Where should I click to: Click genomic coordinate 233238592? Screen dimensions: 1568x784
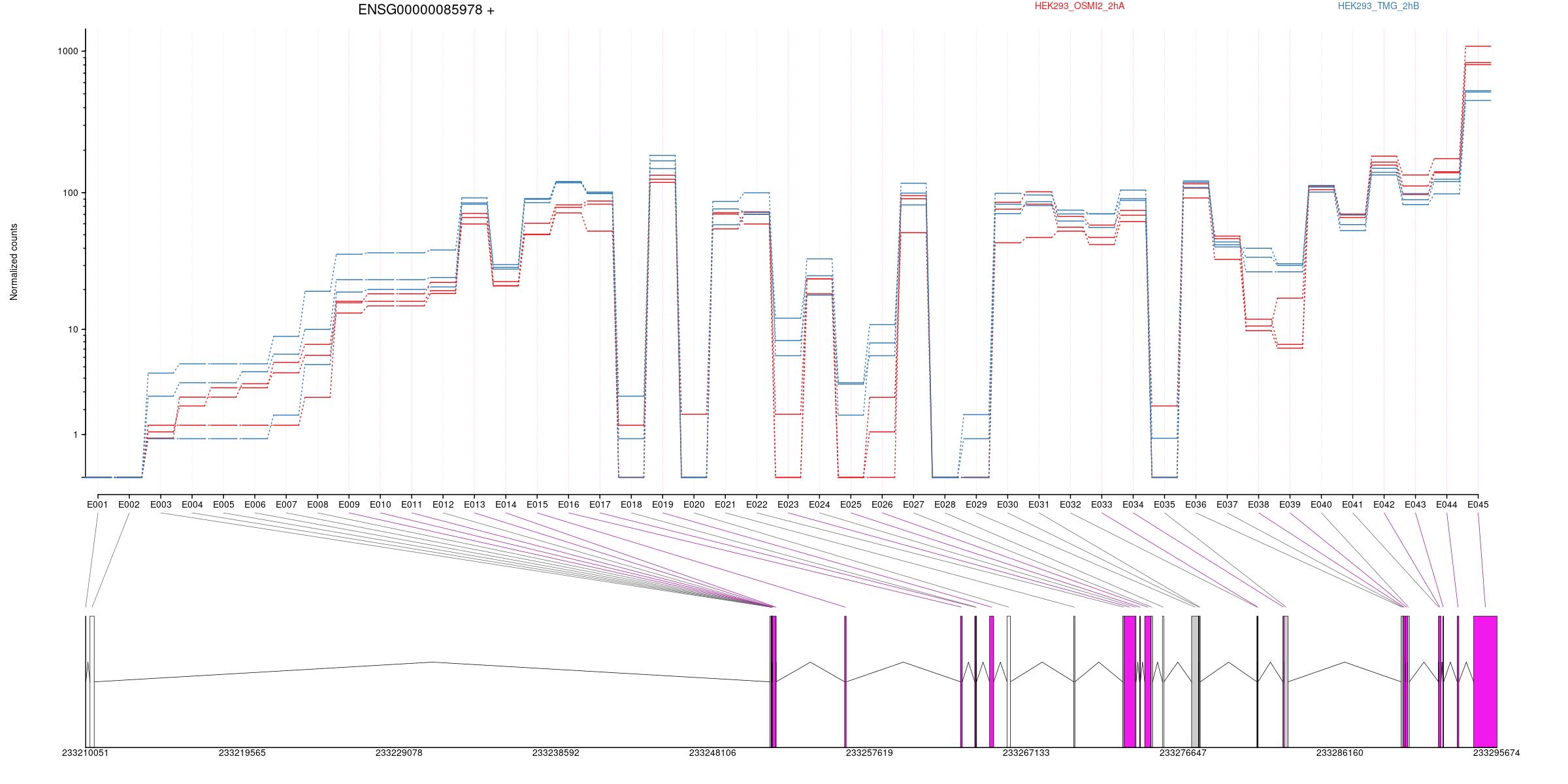tap(556, 753)
